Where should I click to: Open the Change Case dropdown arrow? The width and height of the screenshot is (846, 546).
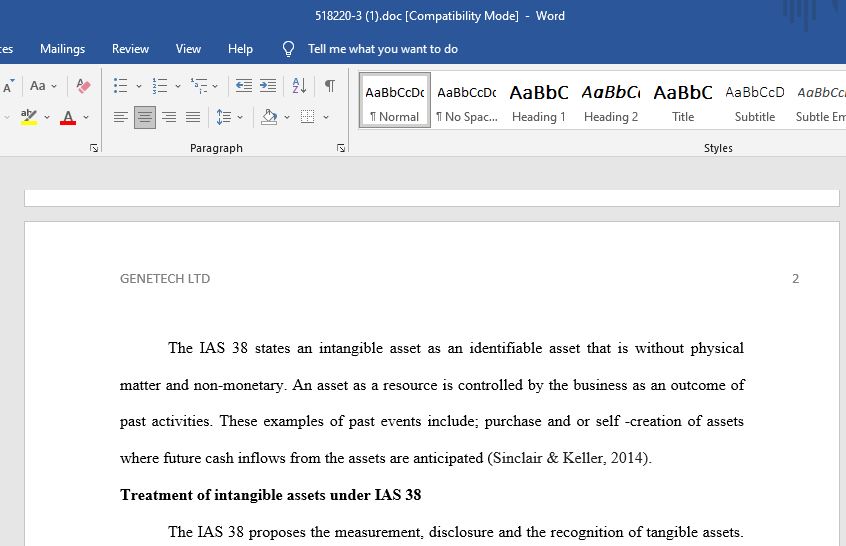pyautogui.click(x=54, y=86)
